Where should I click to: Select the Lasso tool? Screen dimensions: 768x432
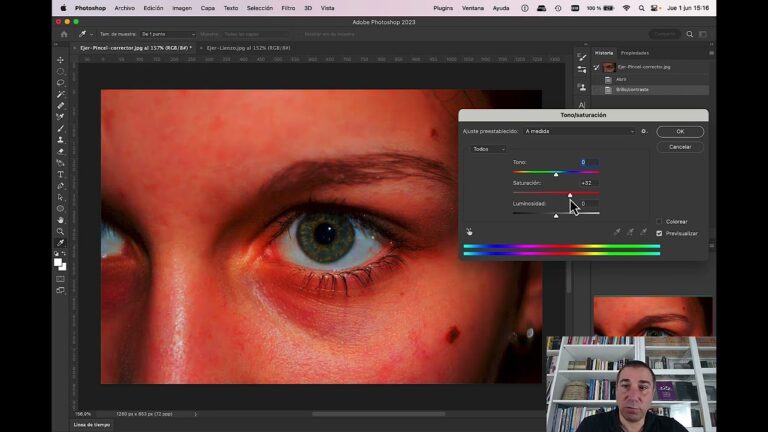click(x=60, y=83)
